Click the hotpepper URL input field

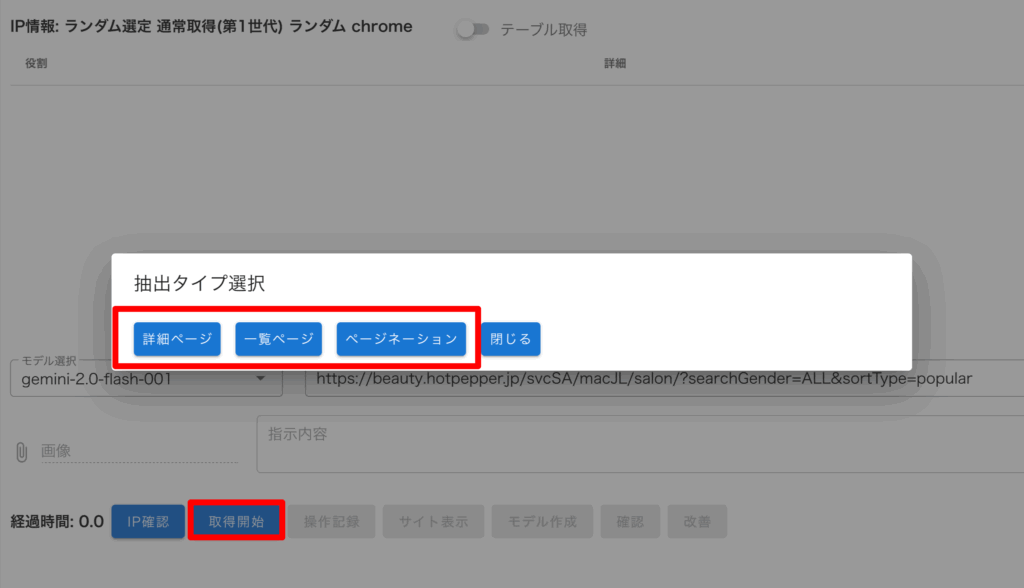tap(660, 379)
